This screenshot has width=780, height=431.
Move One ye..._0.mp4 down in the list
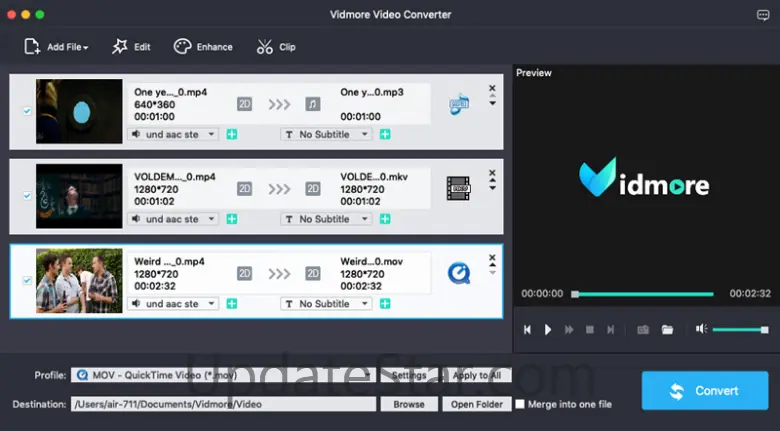(492, 104)
